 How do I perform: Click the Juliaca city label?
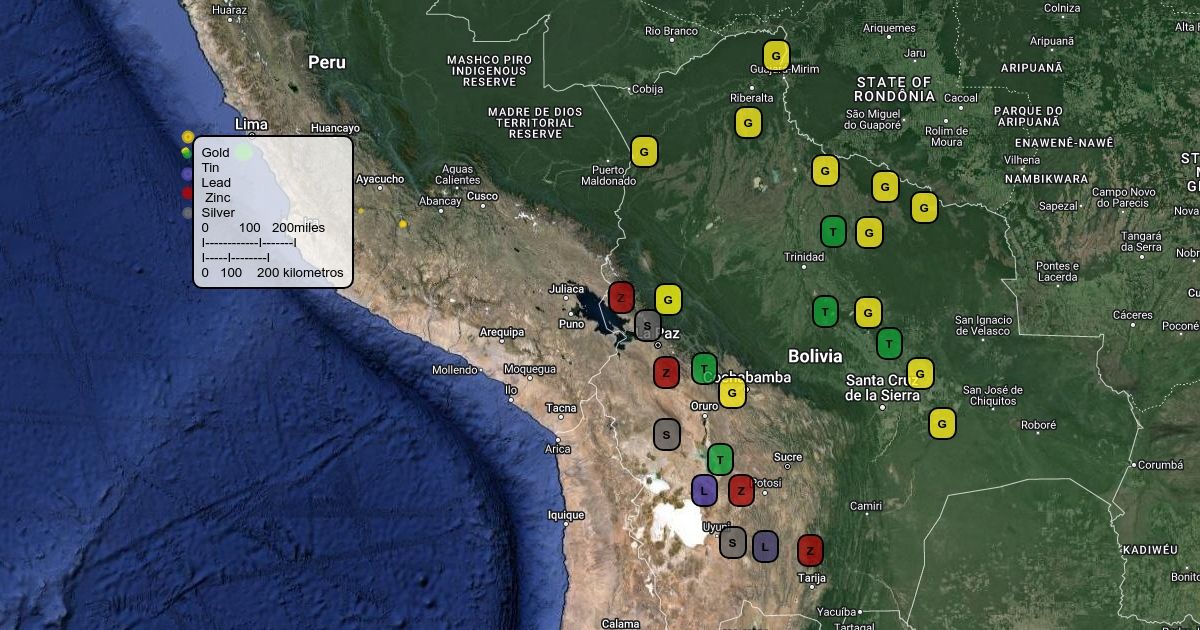[x=566, y=289]
